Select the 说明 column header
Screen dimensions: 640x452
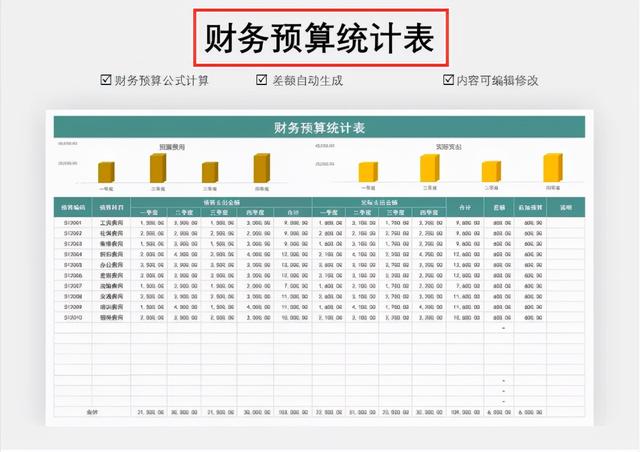[x=566, y=207]
